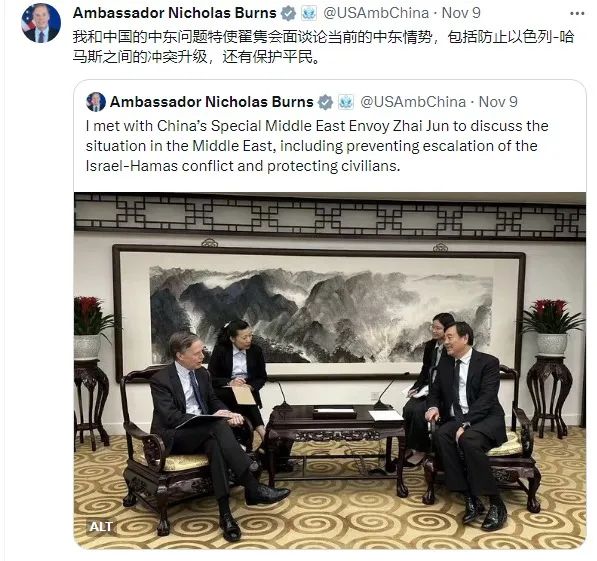The height and width of the screenshot is (561, 597).
Task: Click the English quoted tweet text about Zhai Jun
Action: 317,146
